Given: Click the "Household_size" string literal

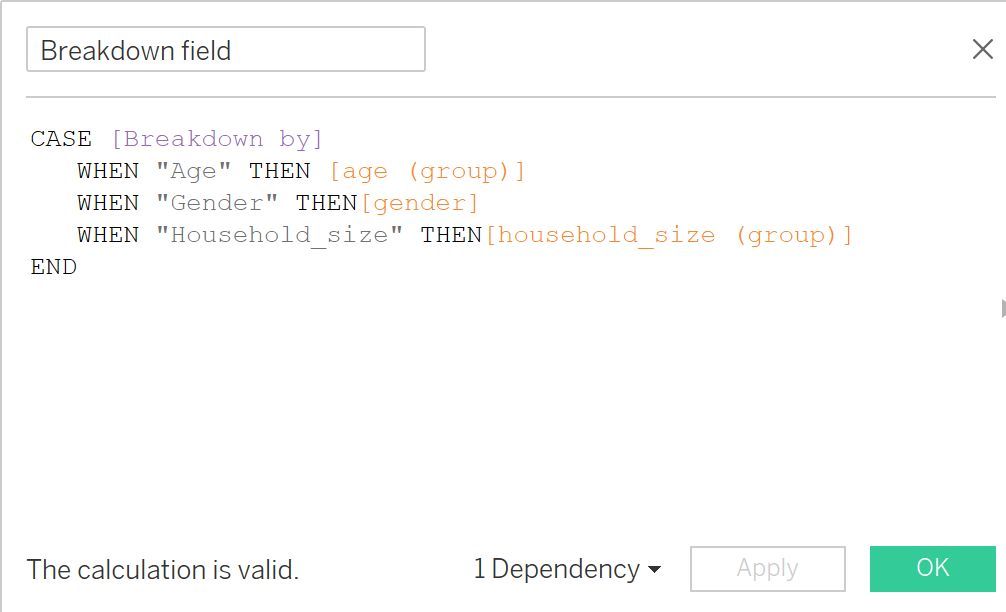Looking at the screenshot, I should tap(279, 235).
